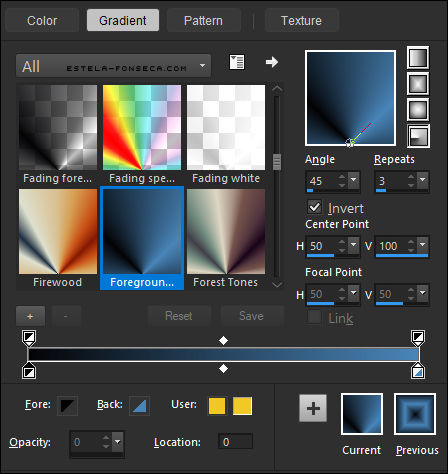Expand the Angle value dropdown arrow

click(x=354, y=180)
